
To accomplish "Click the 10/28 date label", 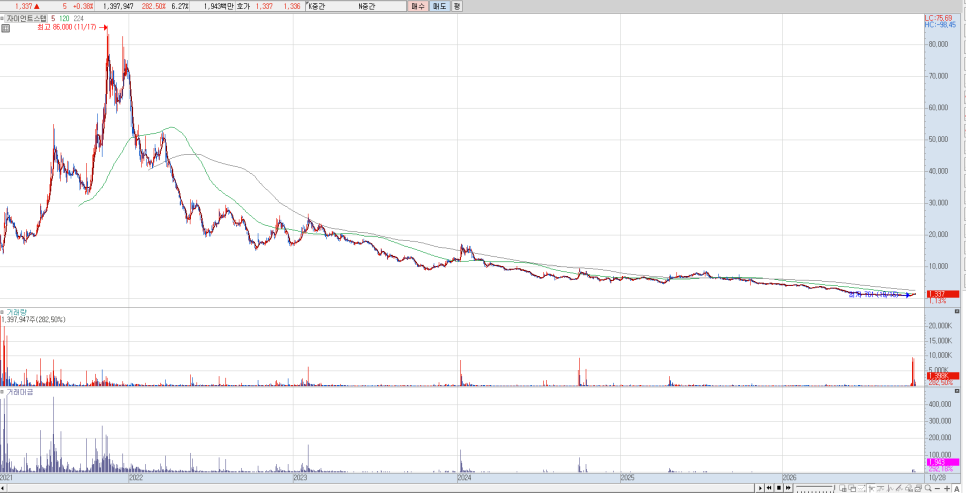I will 938,477.
